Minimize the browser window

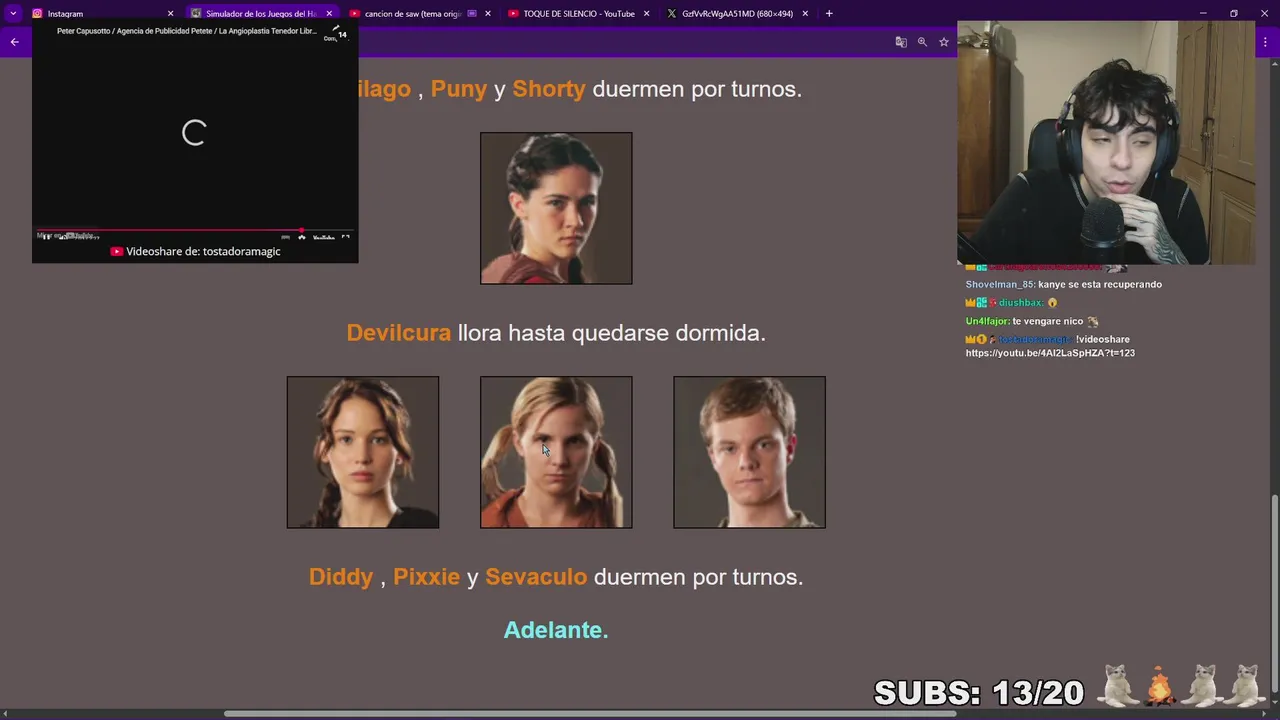pyautogui.click(x=1203, y=14)
